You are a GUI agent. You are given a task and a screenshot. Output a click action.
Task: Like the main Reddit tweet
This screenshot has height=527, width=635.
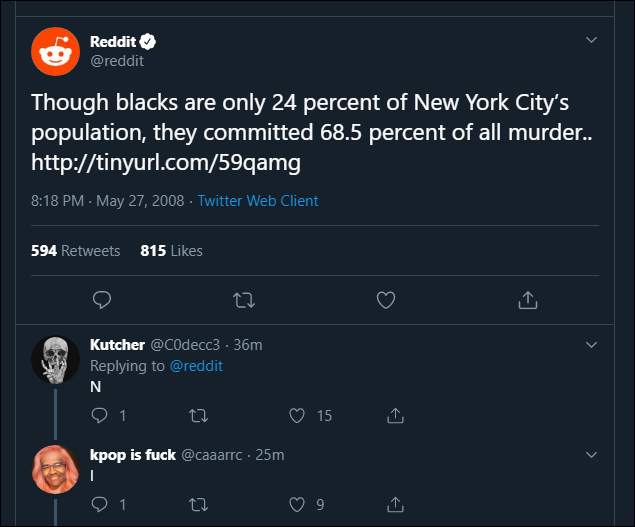386,300
